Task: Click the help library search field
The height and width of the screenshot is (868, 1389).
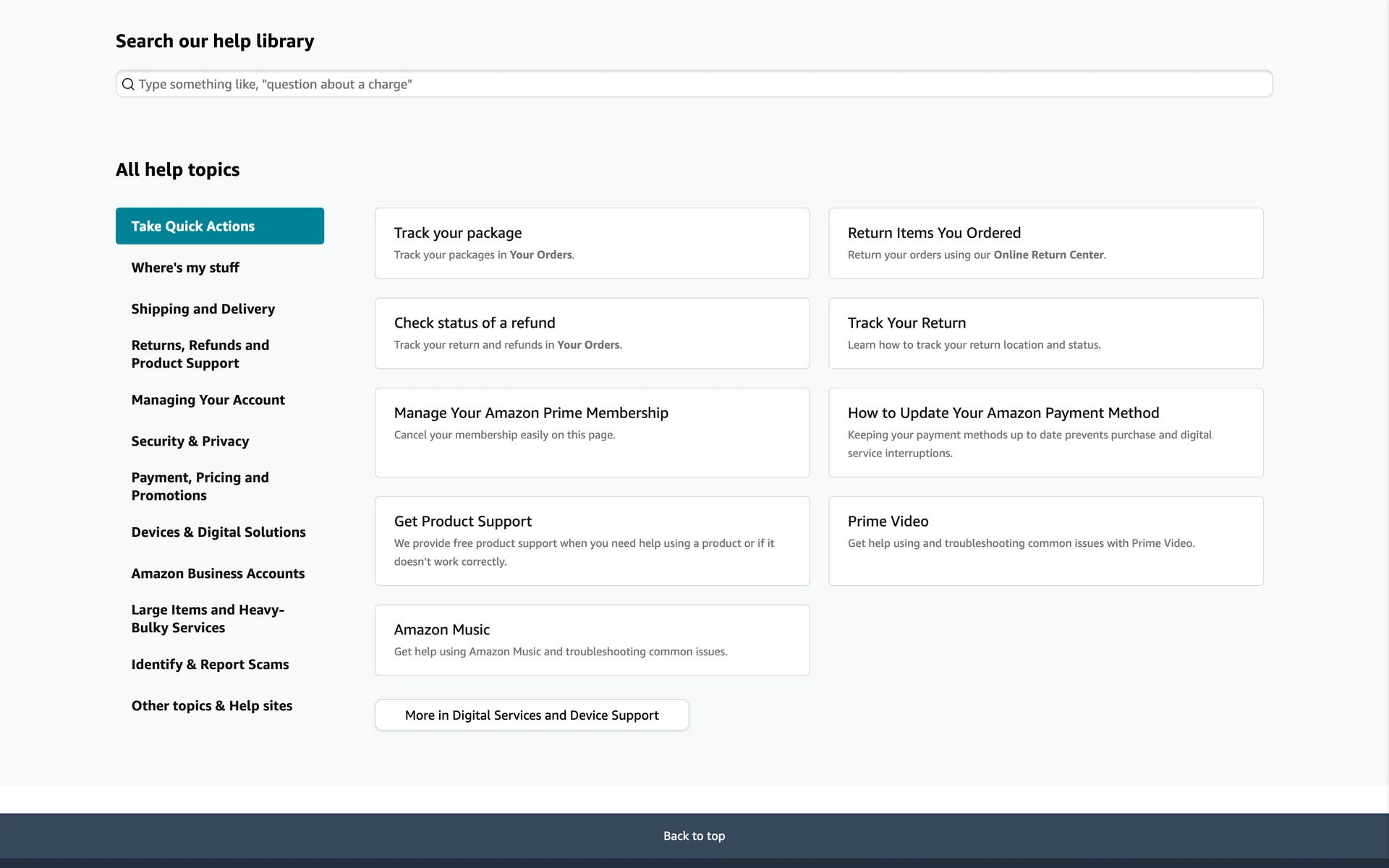Action: [694, 84]
